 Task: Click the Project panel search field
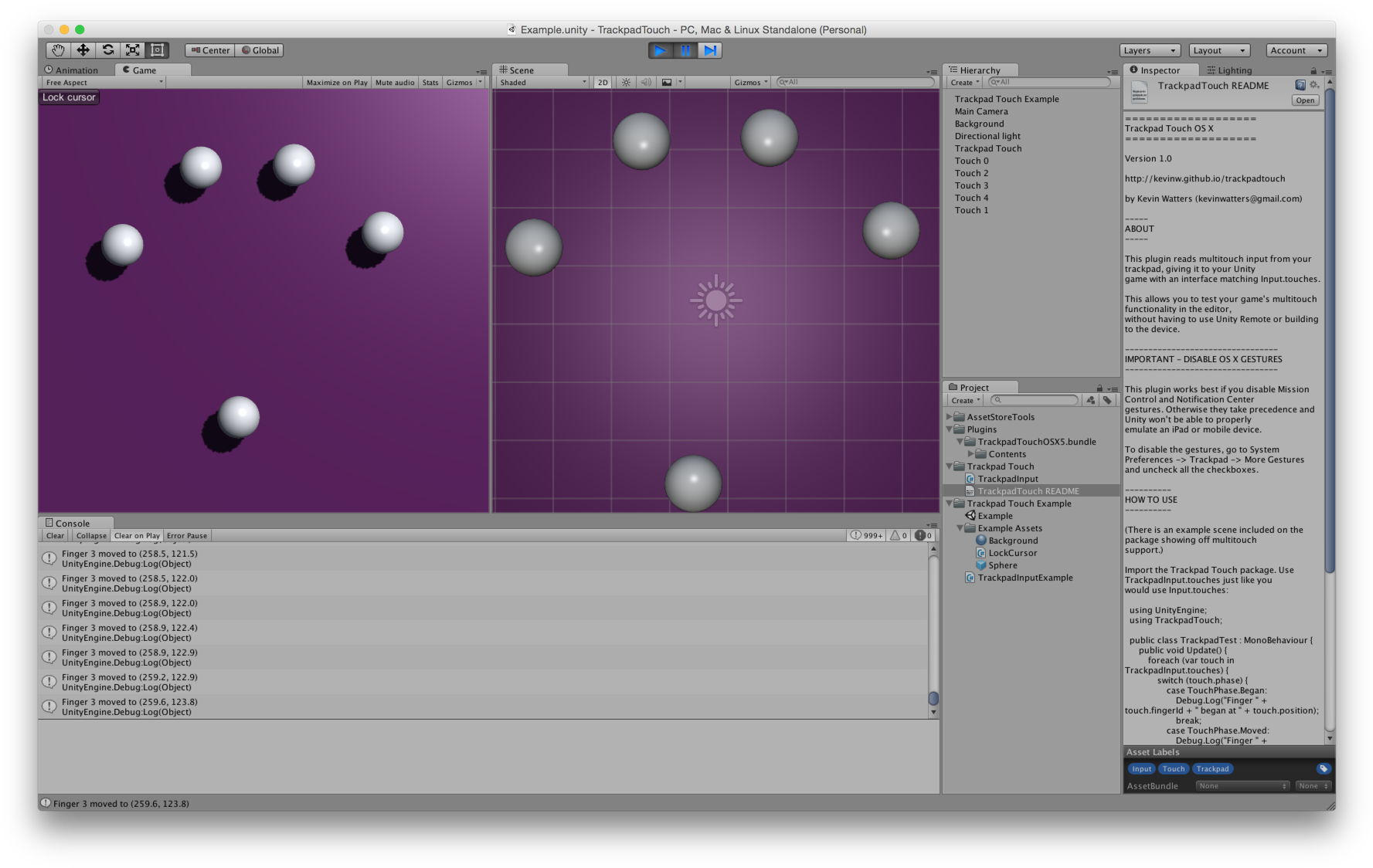point(1034,400)
